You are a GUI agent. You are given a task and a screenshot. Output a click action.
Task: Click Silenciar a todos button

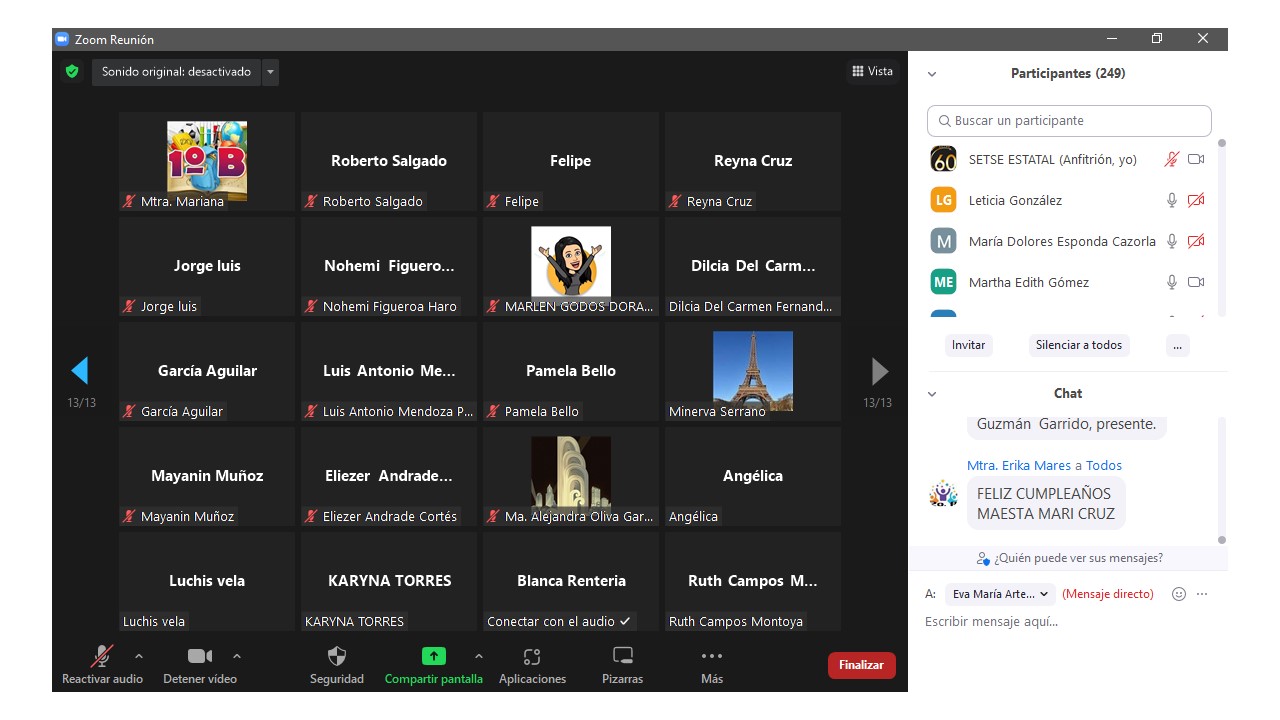[x=1079, y=345]
